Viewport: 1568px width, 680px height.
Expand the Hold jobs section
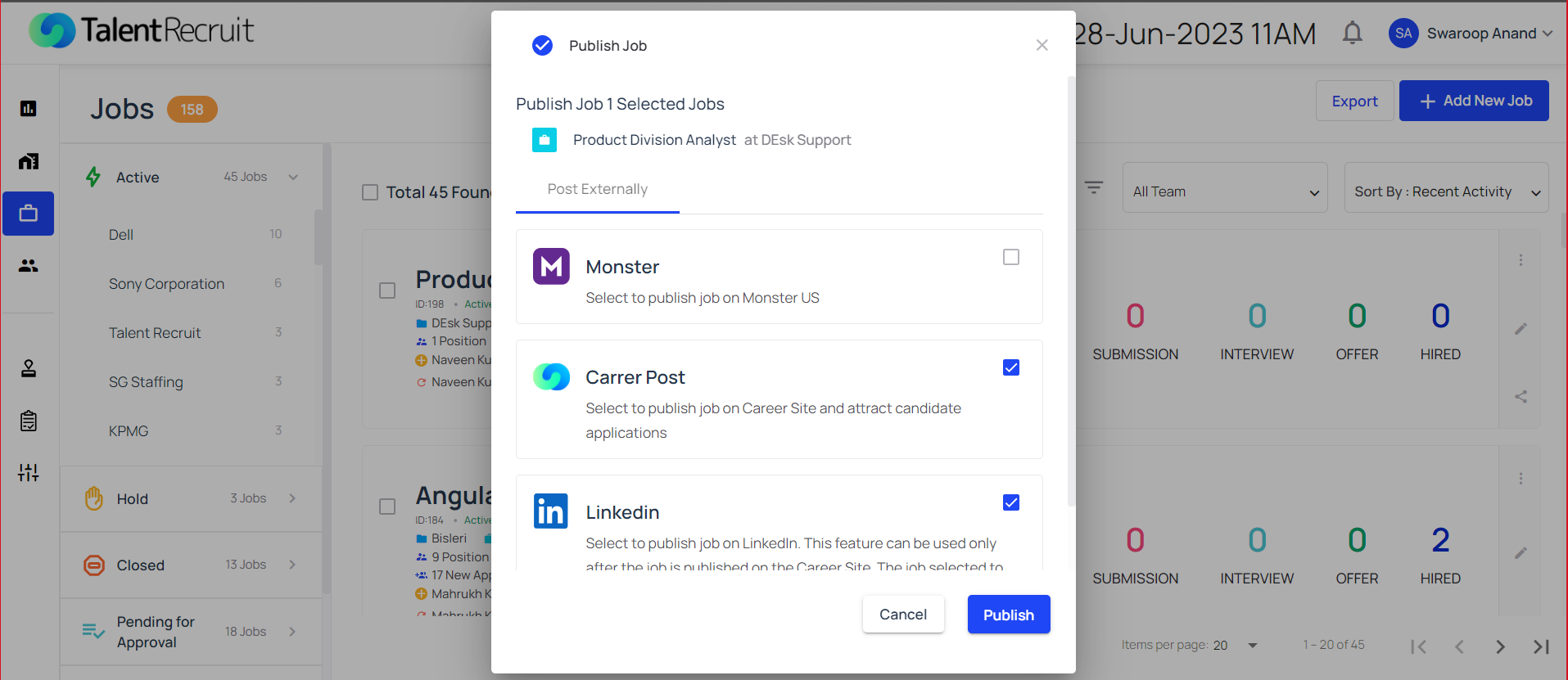point(191,498)
